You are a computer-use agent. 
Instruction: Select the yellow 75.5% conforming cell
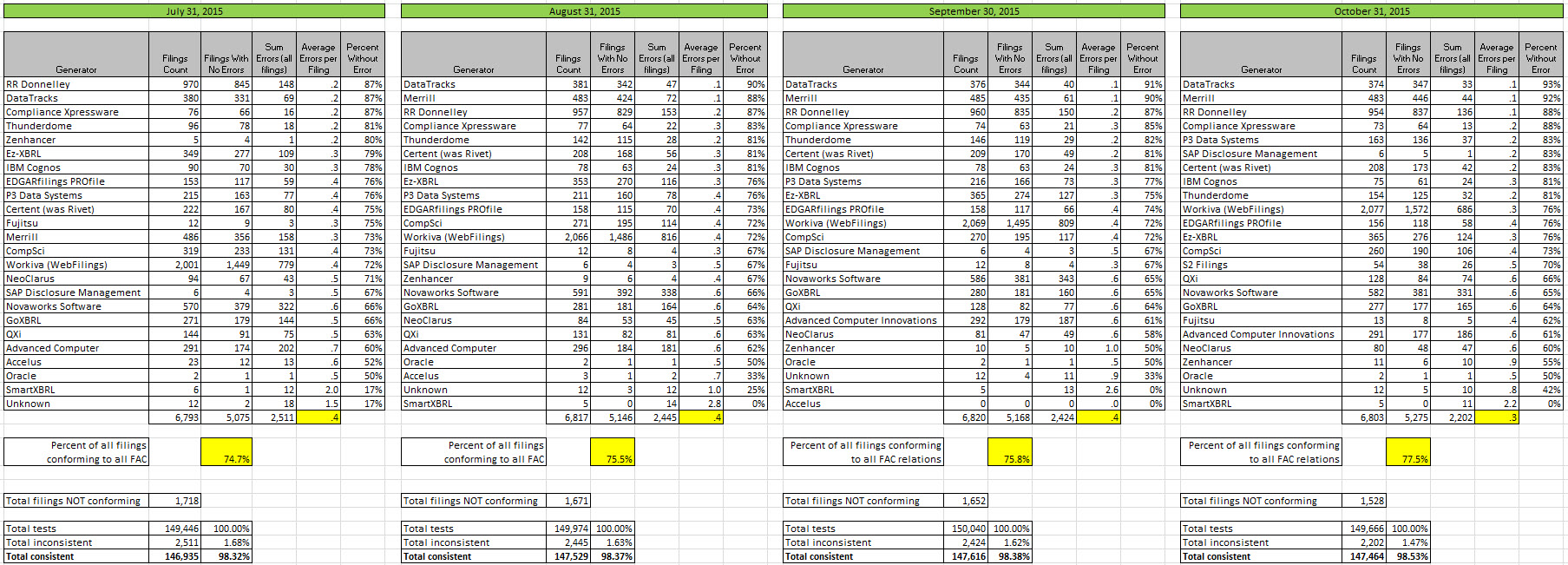(612, 452)
